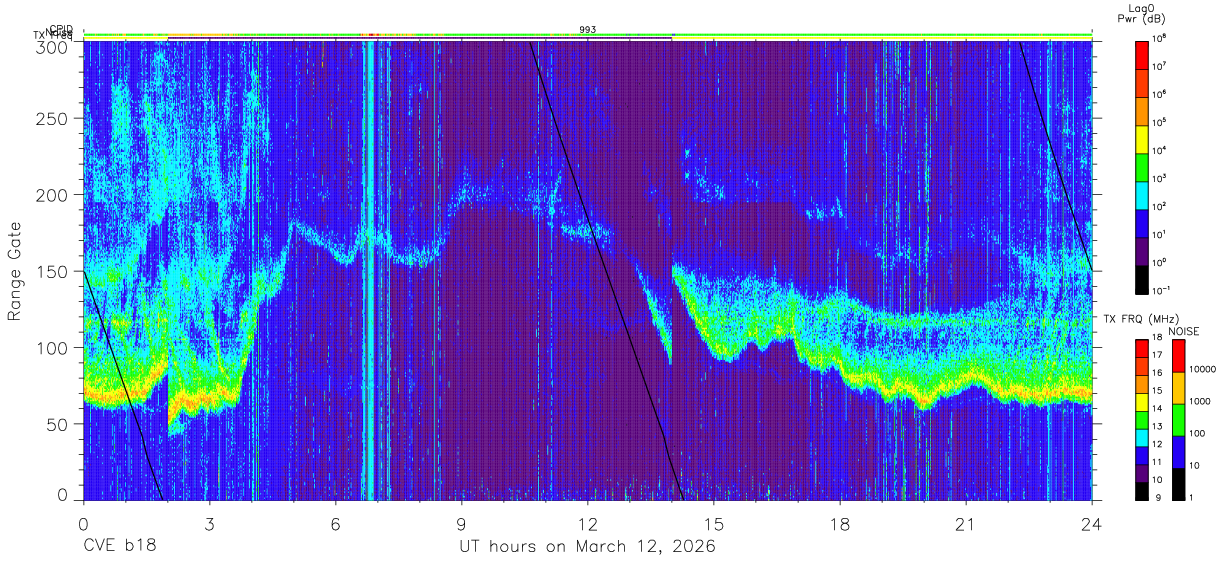
Task: Click the black segment of Lag0 Pwr colorbar
Action: point(1142,278)
